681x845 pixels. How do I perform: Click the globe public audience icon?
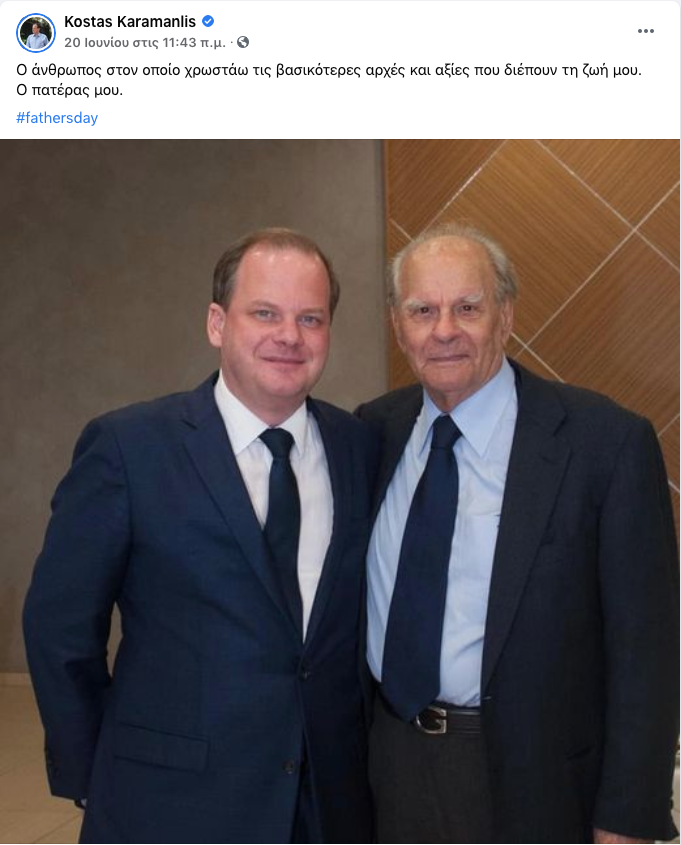243,42
